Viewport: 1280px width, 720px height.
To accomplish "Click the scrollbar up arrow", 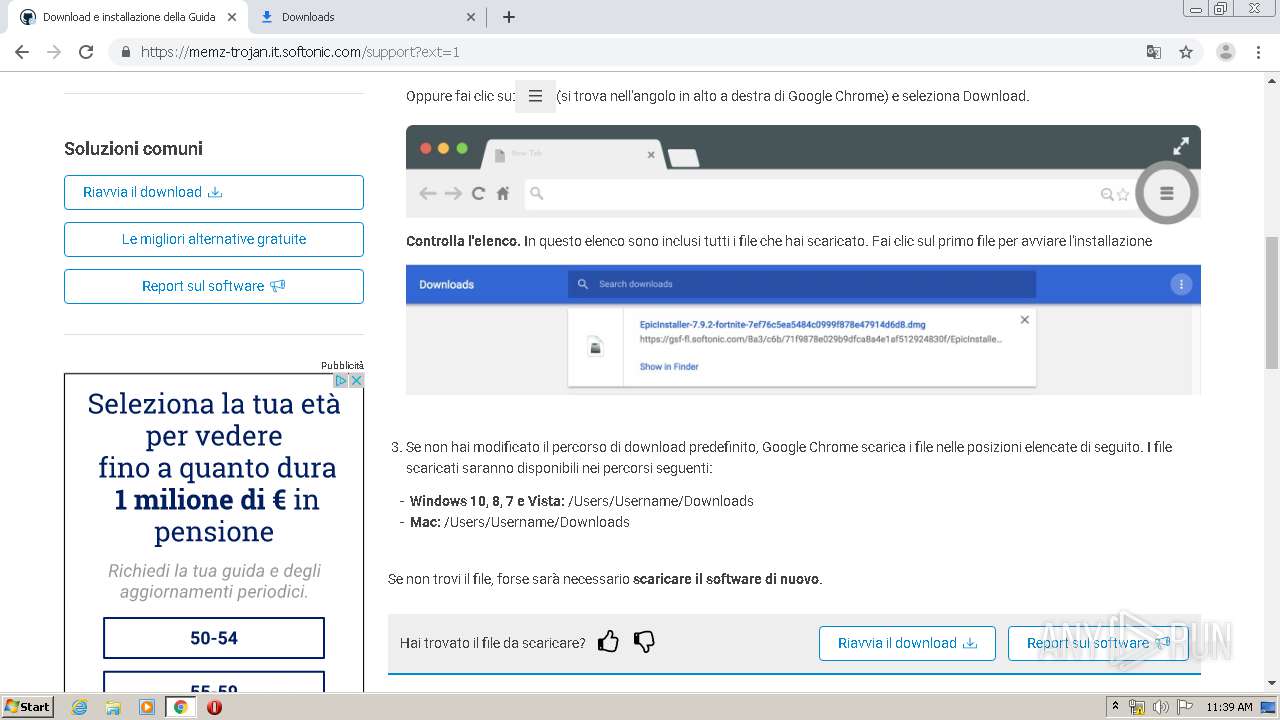I will (1272, 80).
